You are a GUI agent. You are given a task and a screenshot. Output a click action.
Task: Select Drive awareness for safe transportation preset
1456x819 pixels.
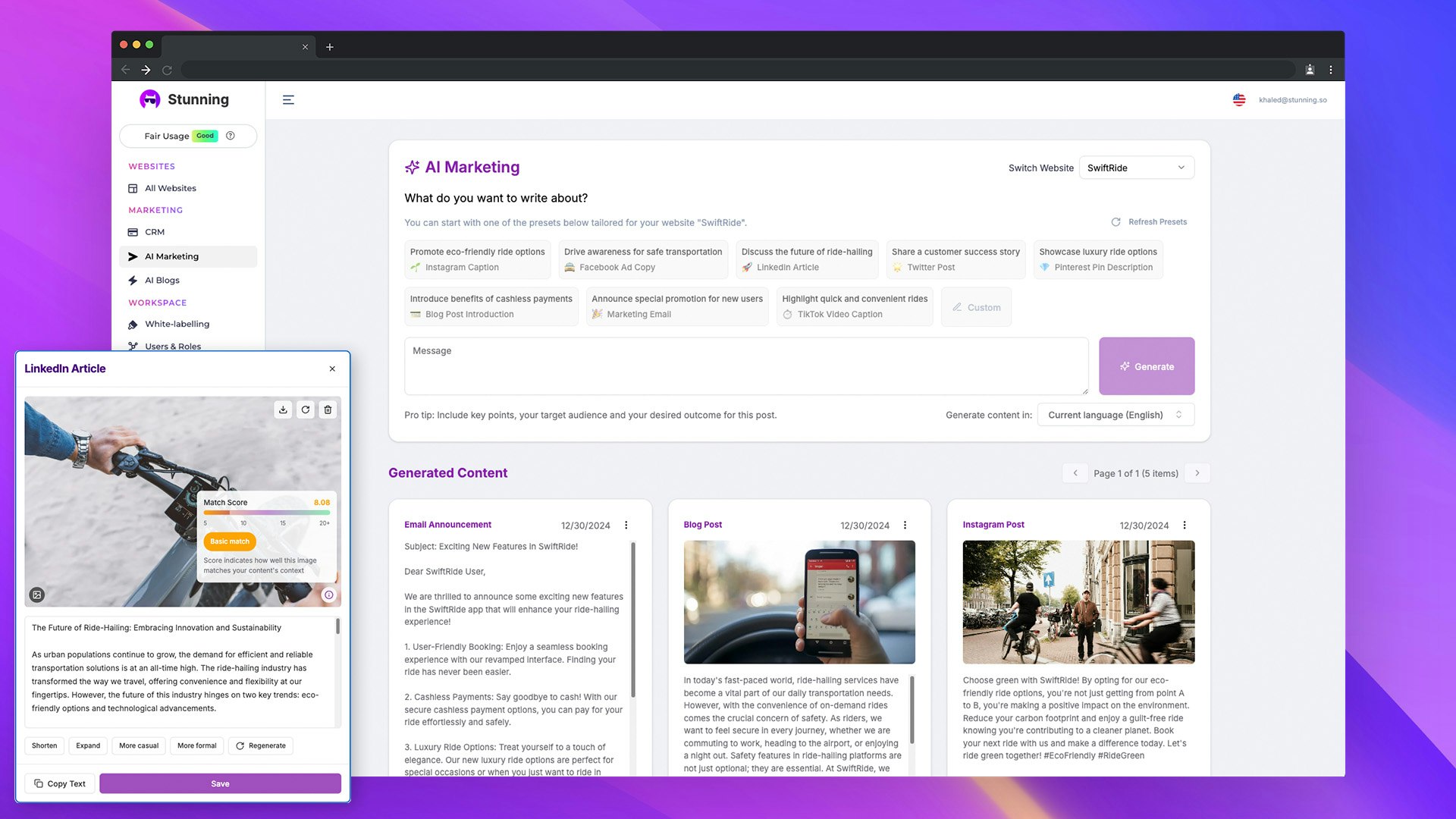point(643,259)
